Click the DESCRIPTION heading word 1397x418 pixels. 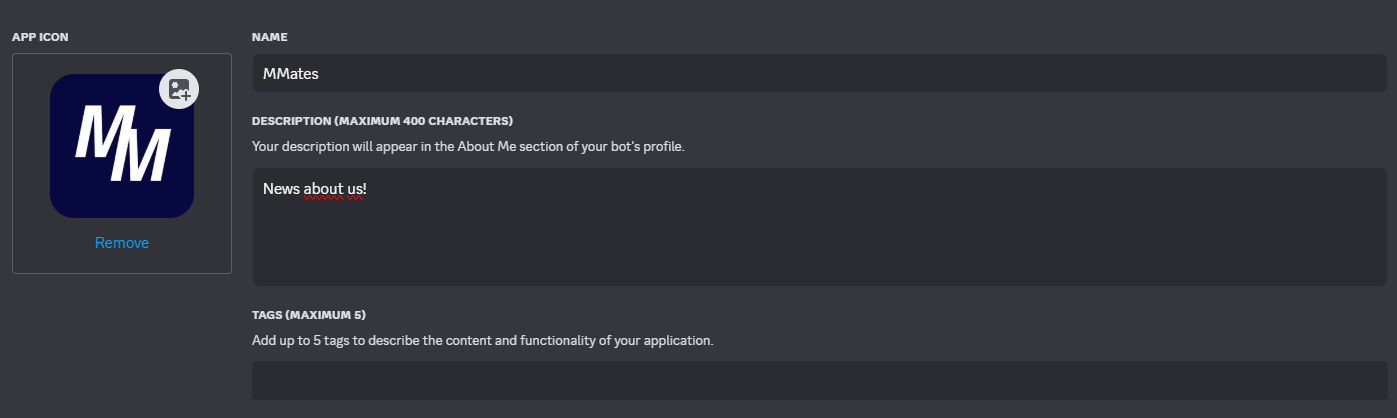point(292,121)
